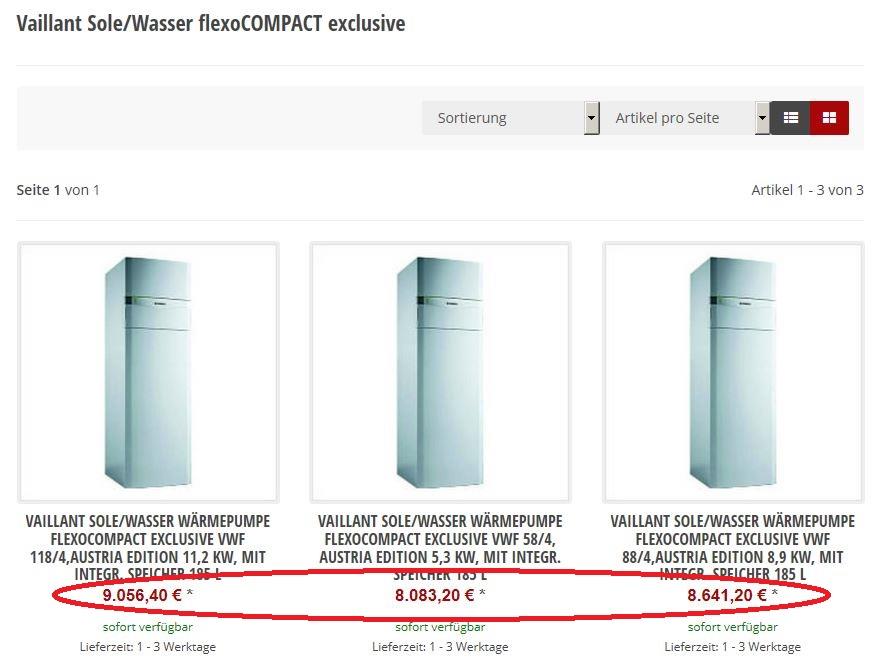This screenshot has width=876, height=666.
Task: Open the VWF 58/4 5,3 kW product title
Action: pos(440,548)
